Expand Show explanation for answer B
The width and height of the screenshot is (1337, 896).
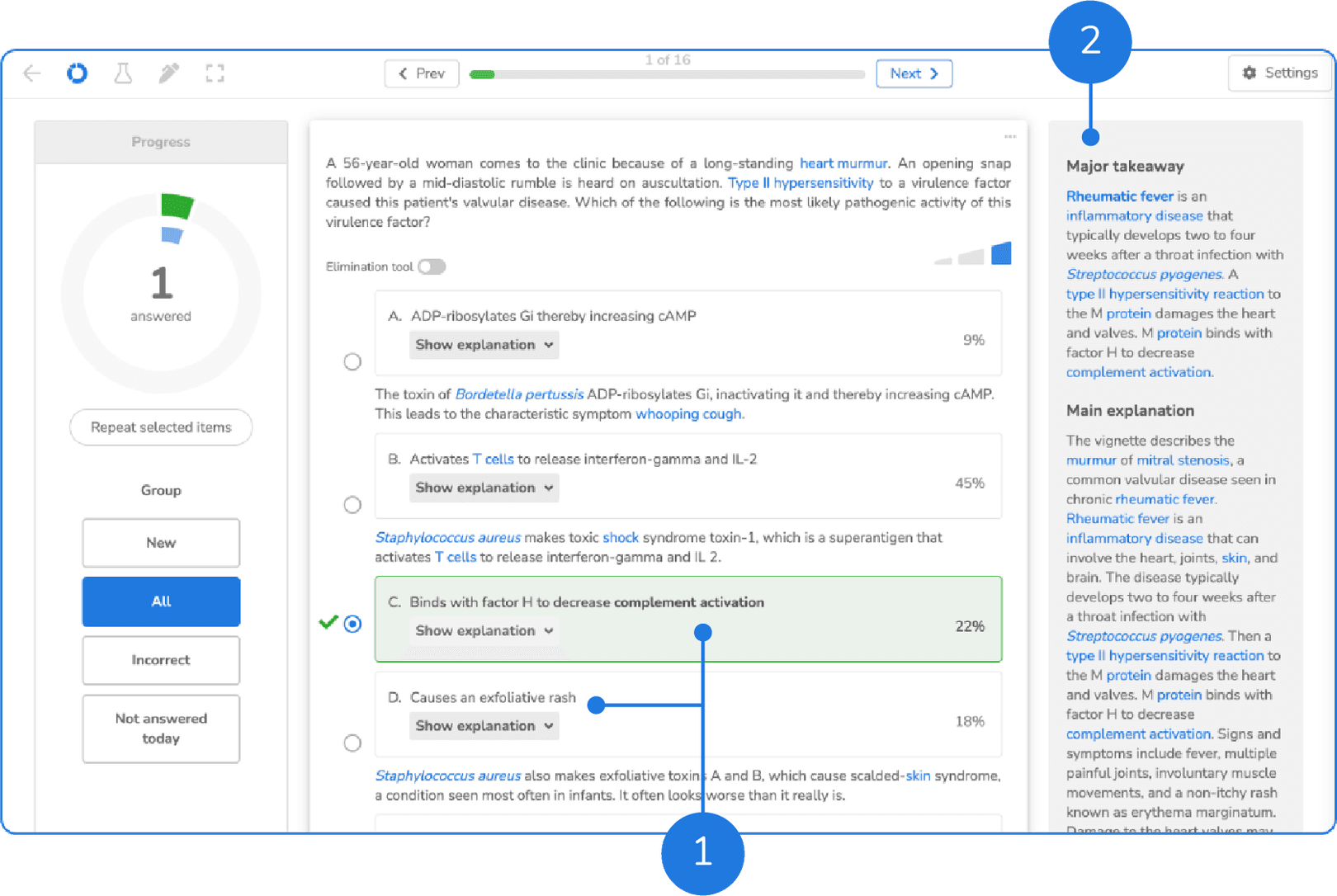pyautogui.click(x=484, y=488)
